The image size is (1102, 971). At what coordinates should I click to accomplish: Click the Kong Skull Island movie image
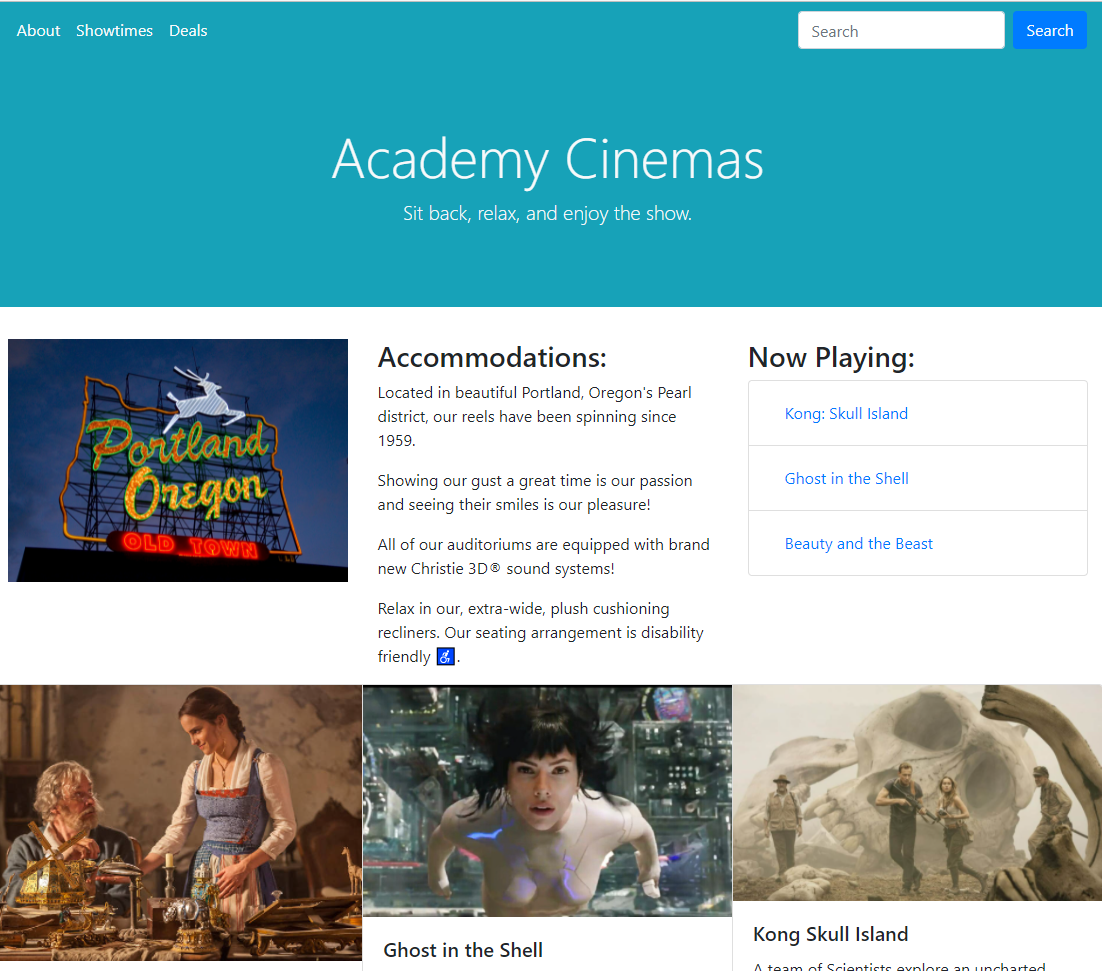click(x=917, y=793)
